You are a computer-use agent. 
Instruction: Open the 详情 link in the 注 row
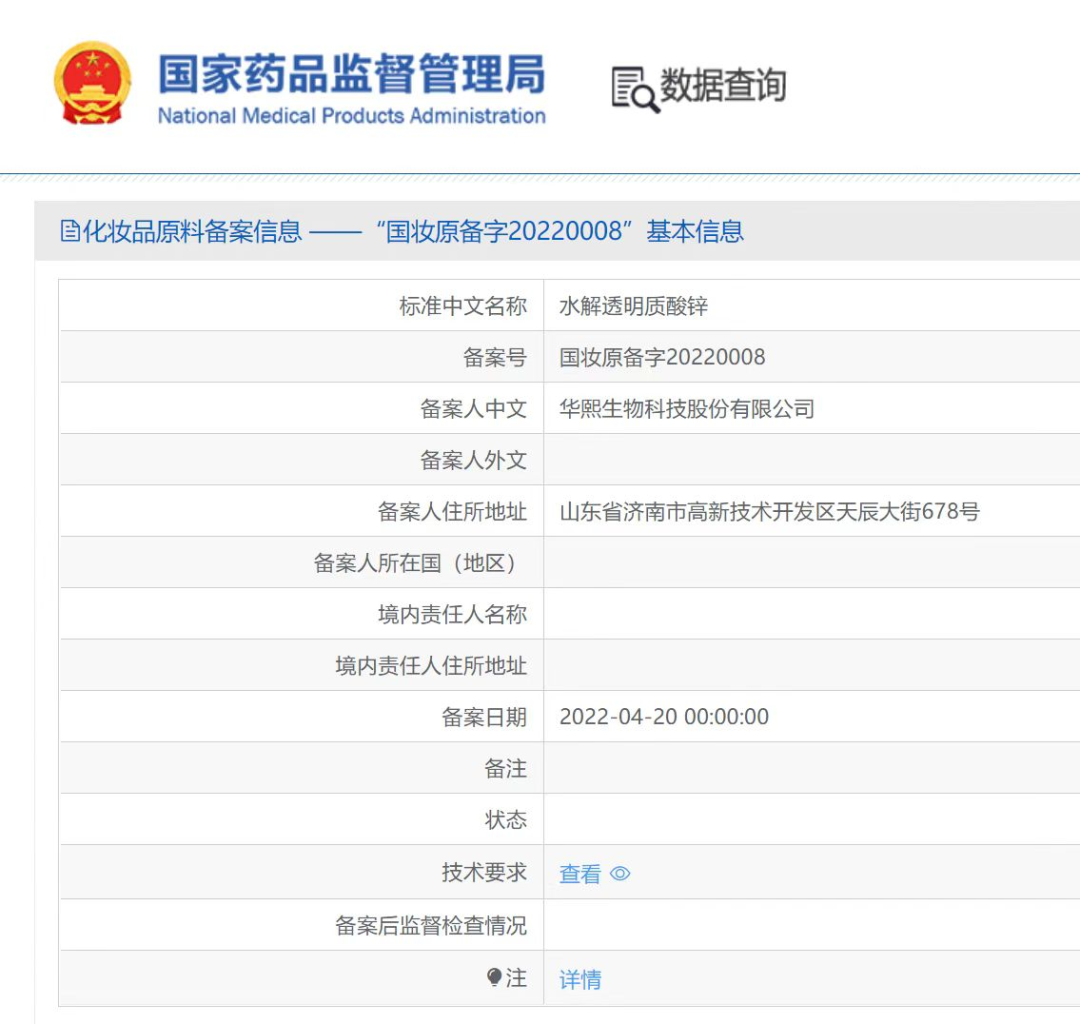pyautogui.click(x=580, y=980)
